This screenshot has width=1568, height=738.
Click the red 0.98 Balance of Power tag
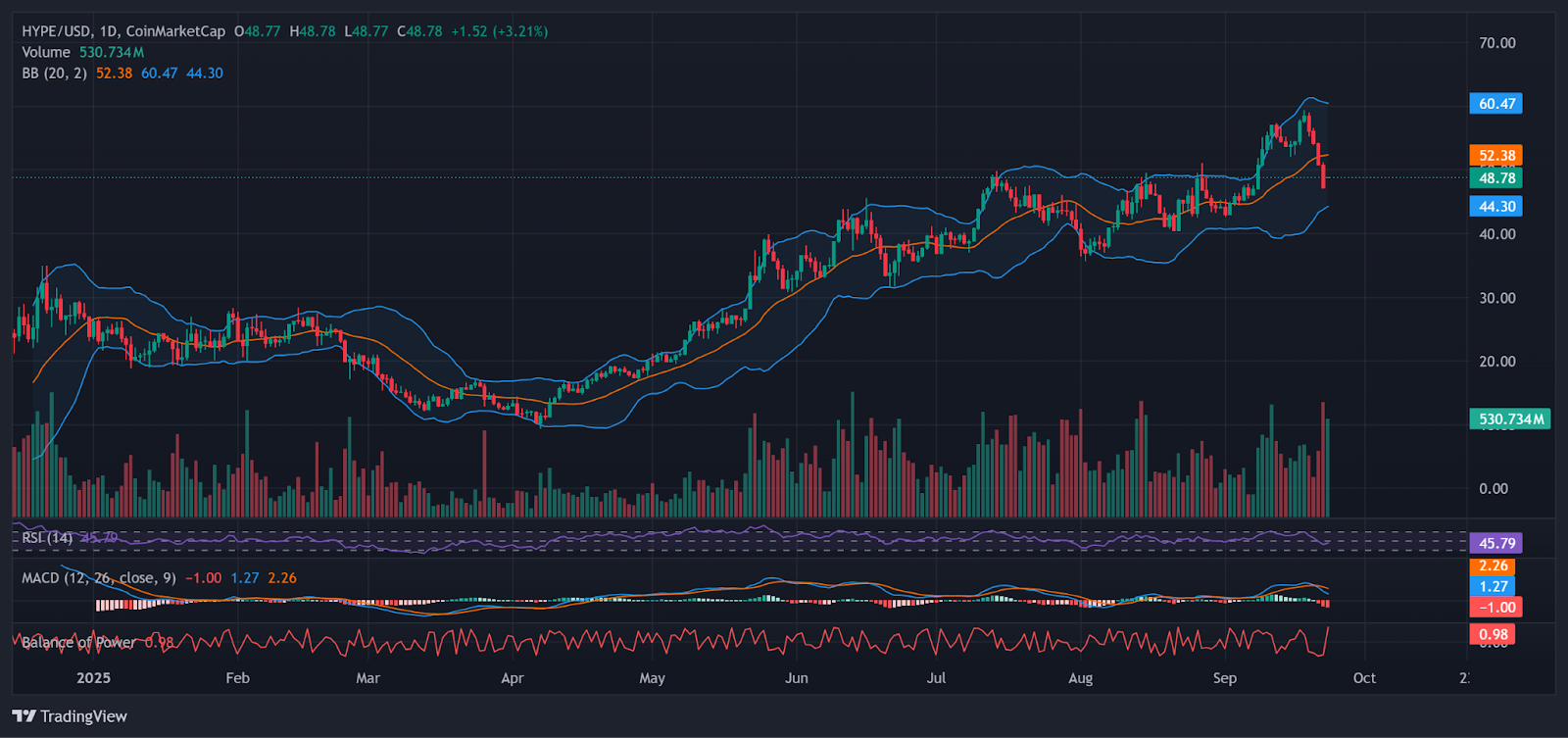(x=1493, y=635)
